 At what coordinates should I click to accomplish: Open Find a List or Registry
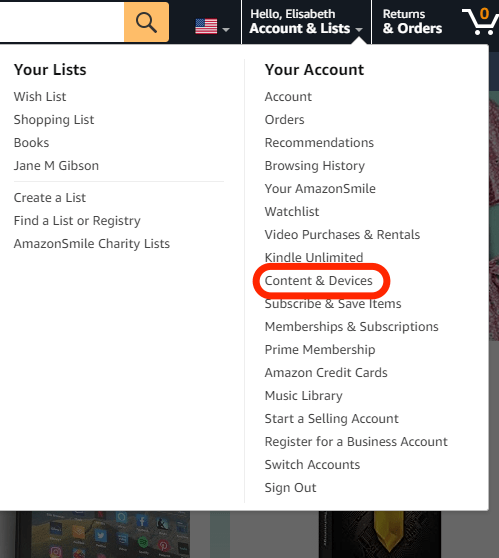pos(77,221)
